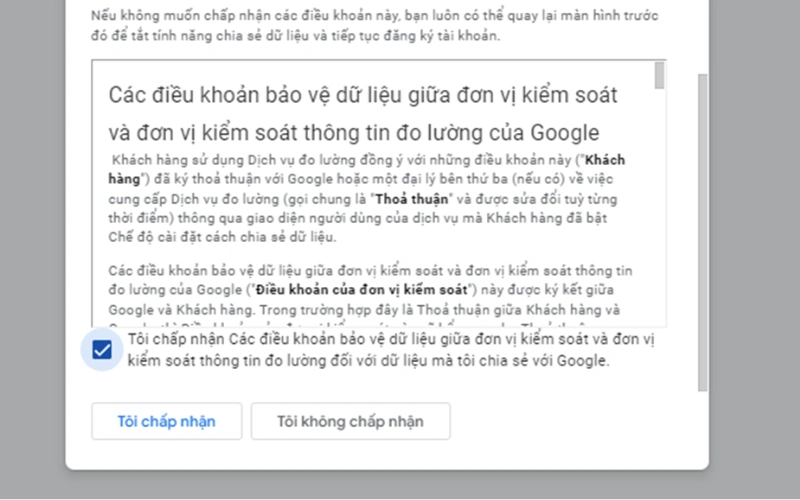Click the 'Các điều khoản bảo vệ dữ liệu' heading
The image size is (800, 500).
pos(363,114)
